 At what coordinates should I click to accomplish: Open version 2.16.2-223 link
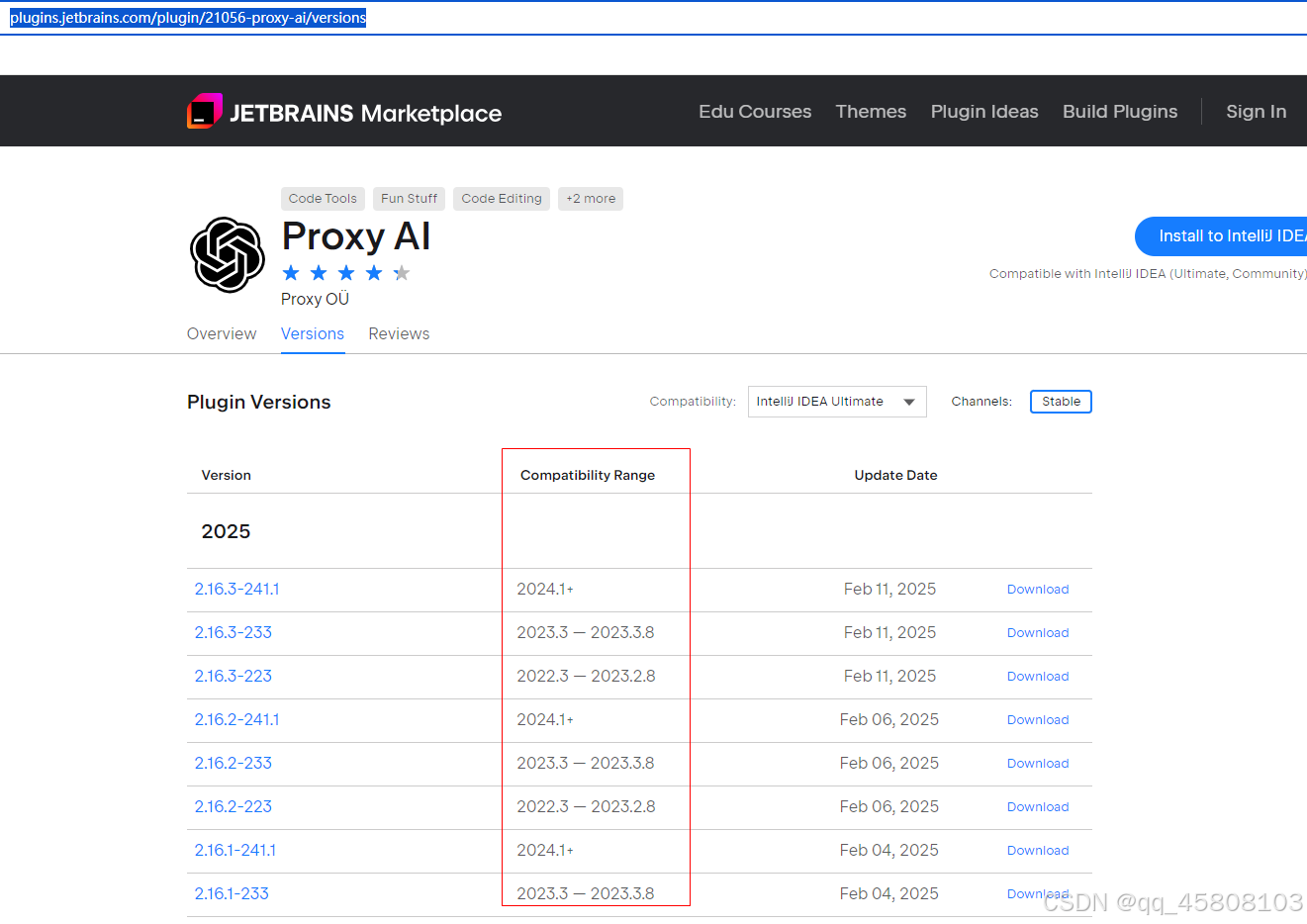[x=233, y=807]
